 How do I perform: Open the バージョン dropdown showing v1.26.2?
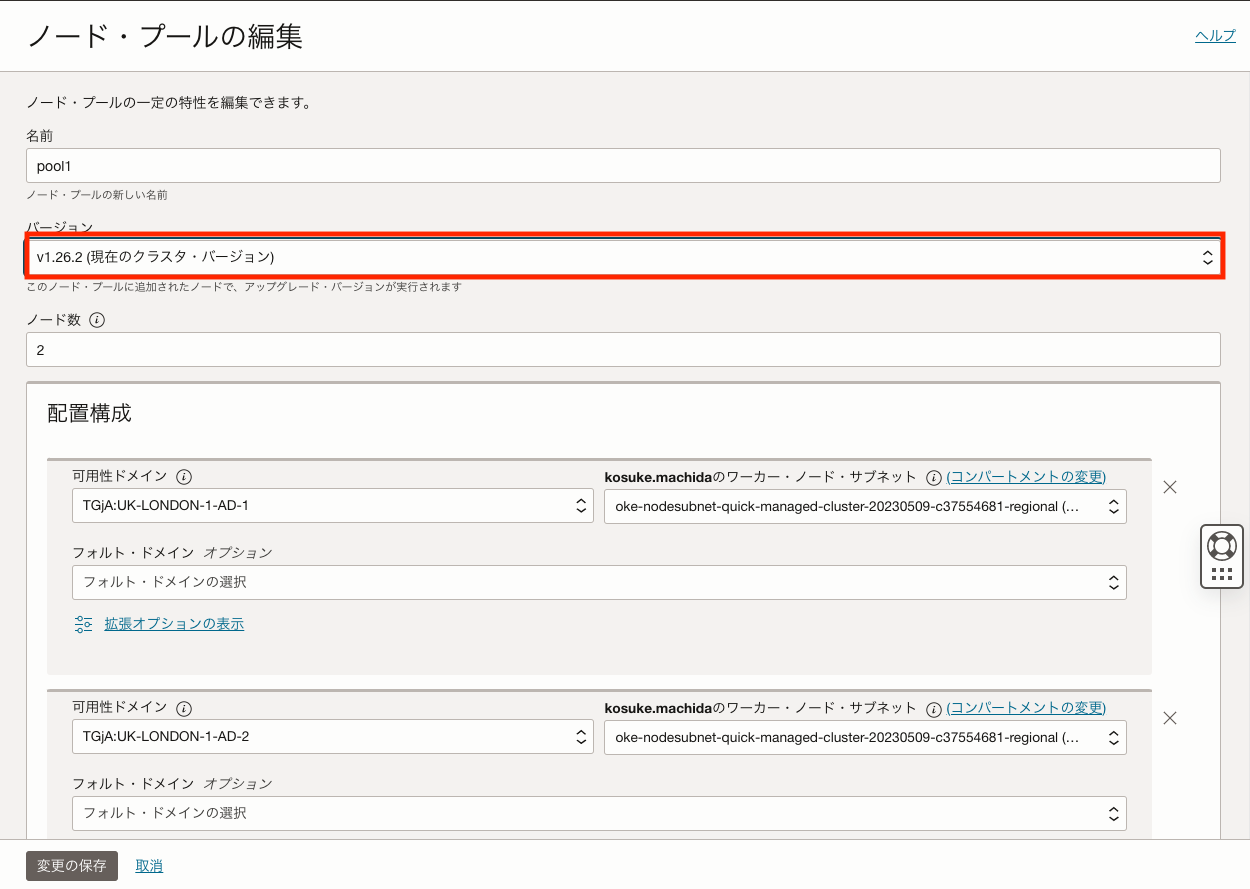pyautogui.click(x=623, y=256)
